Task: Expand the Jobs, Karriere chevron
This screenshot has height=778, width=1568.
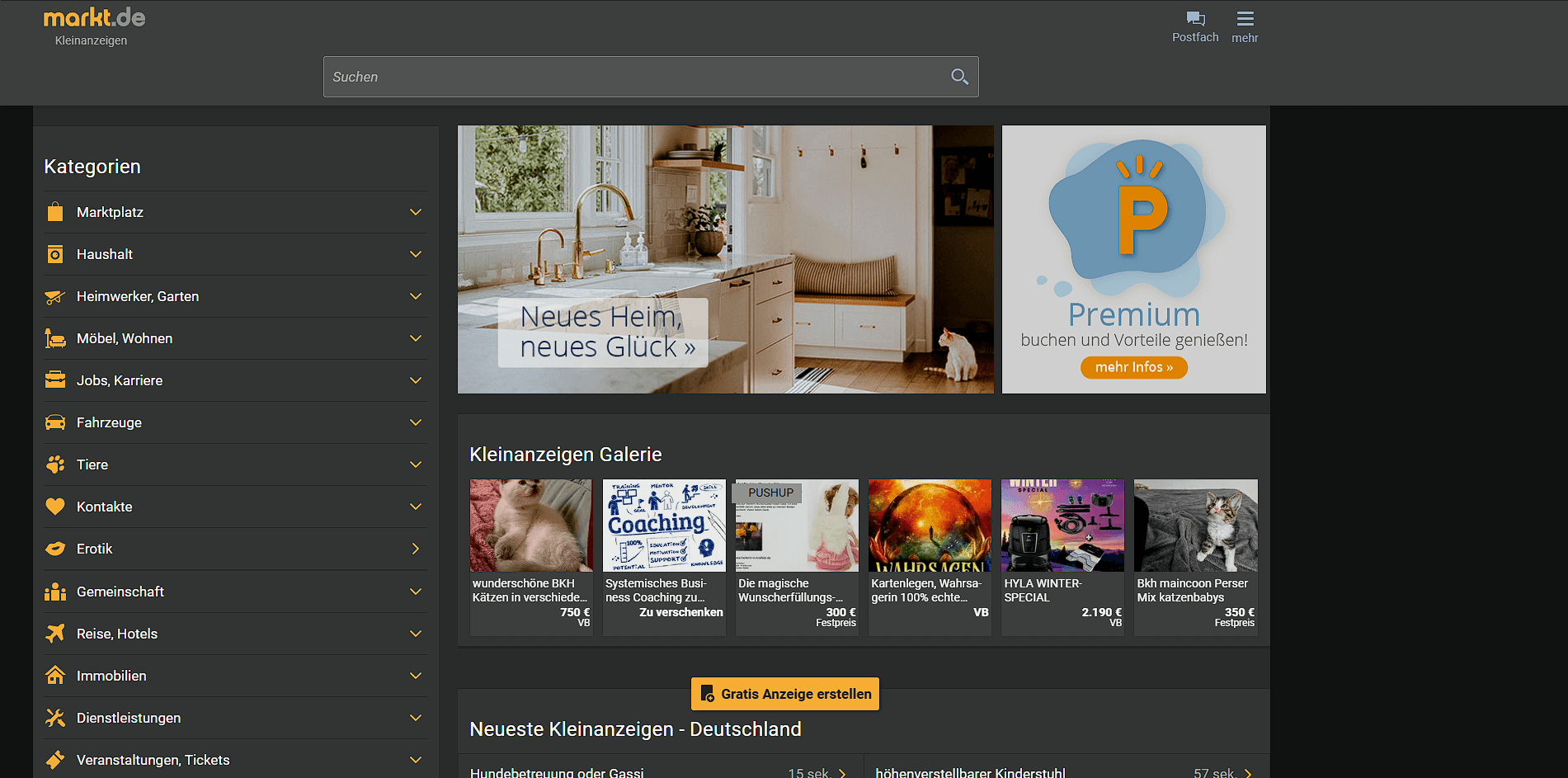Action: tap(416, 380)
